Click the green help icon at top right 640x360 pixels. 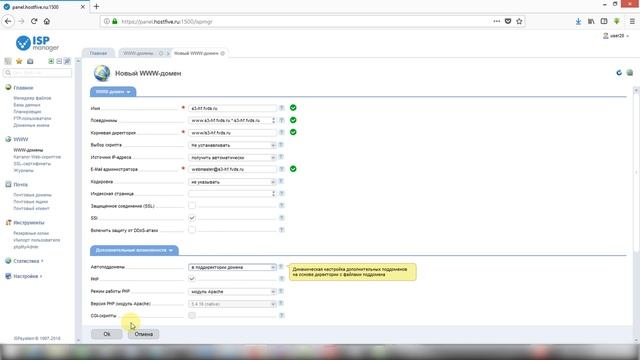[630, 73]
